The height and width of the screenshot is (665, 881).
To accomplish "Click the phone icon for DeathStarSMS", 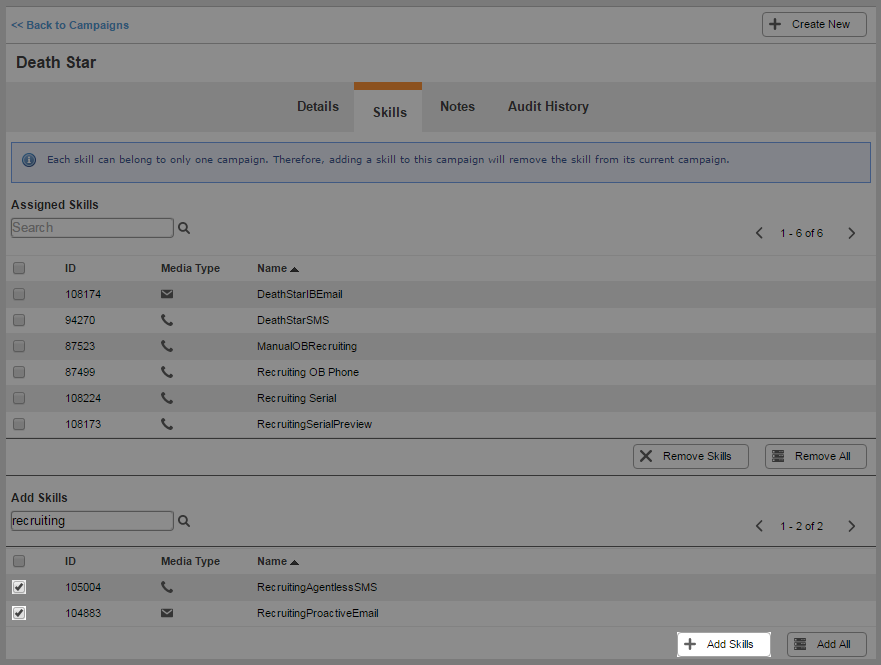I will [x=167, y=320].
